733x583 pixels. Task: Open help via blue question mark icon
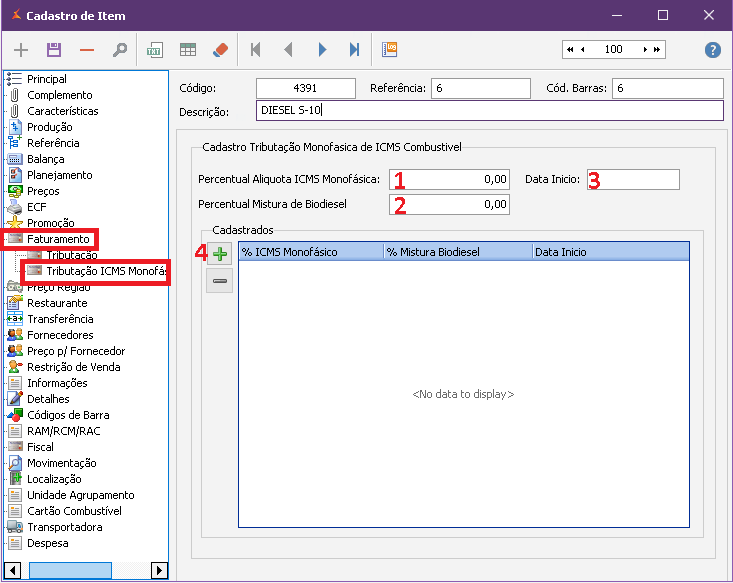pyautogui.click(x=713, y=50)
